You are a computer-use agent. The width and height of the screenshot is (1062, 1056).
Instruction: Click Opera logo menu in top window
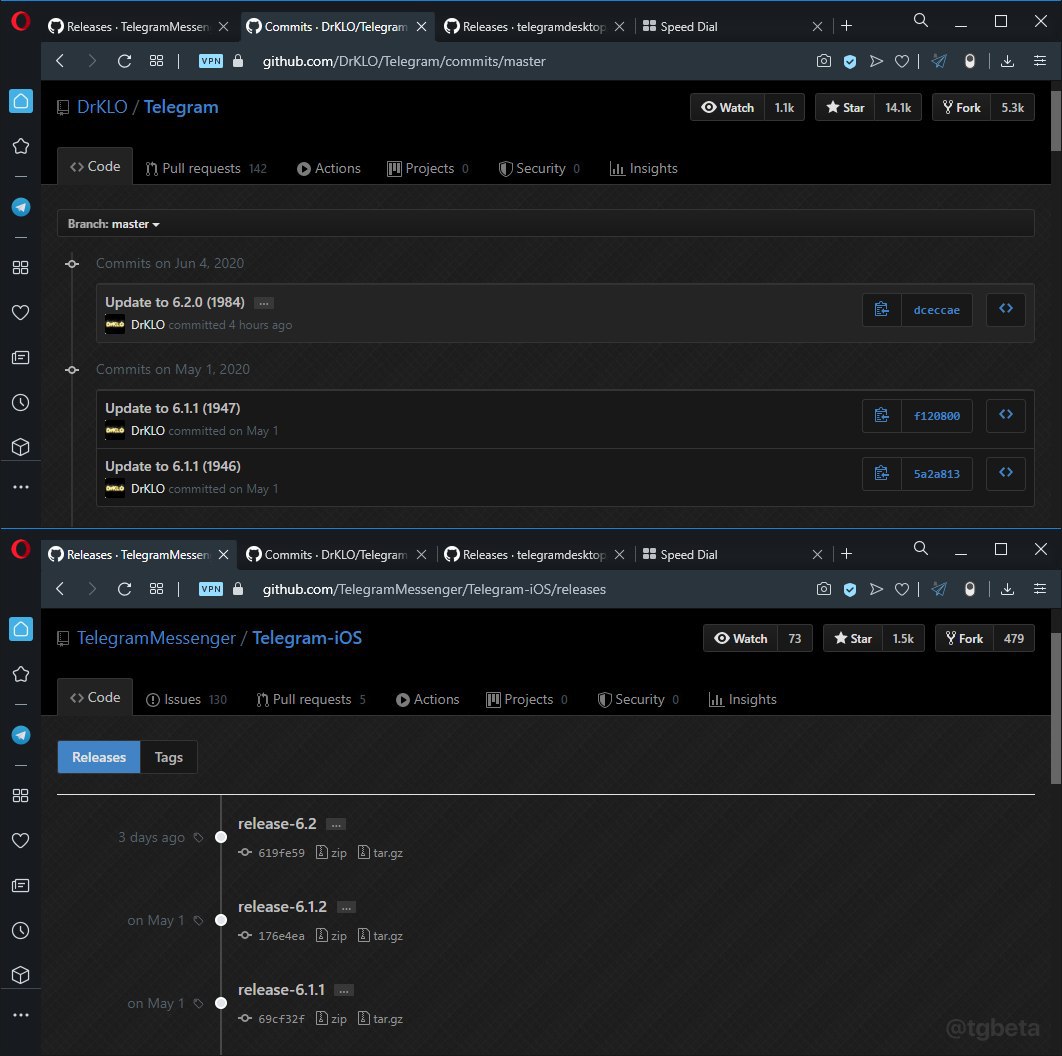click(x=21, y=22)
